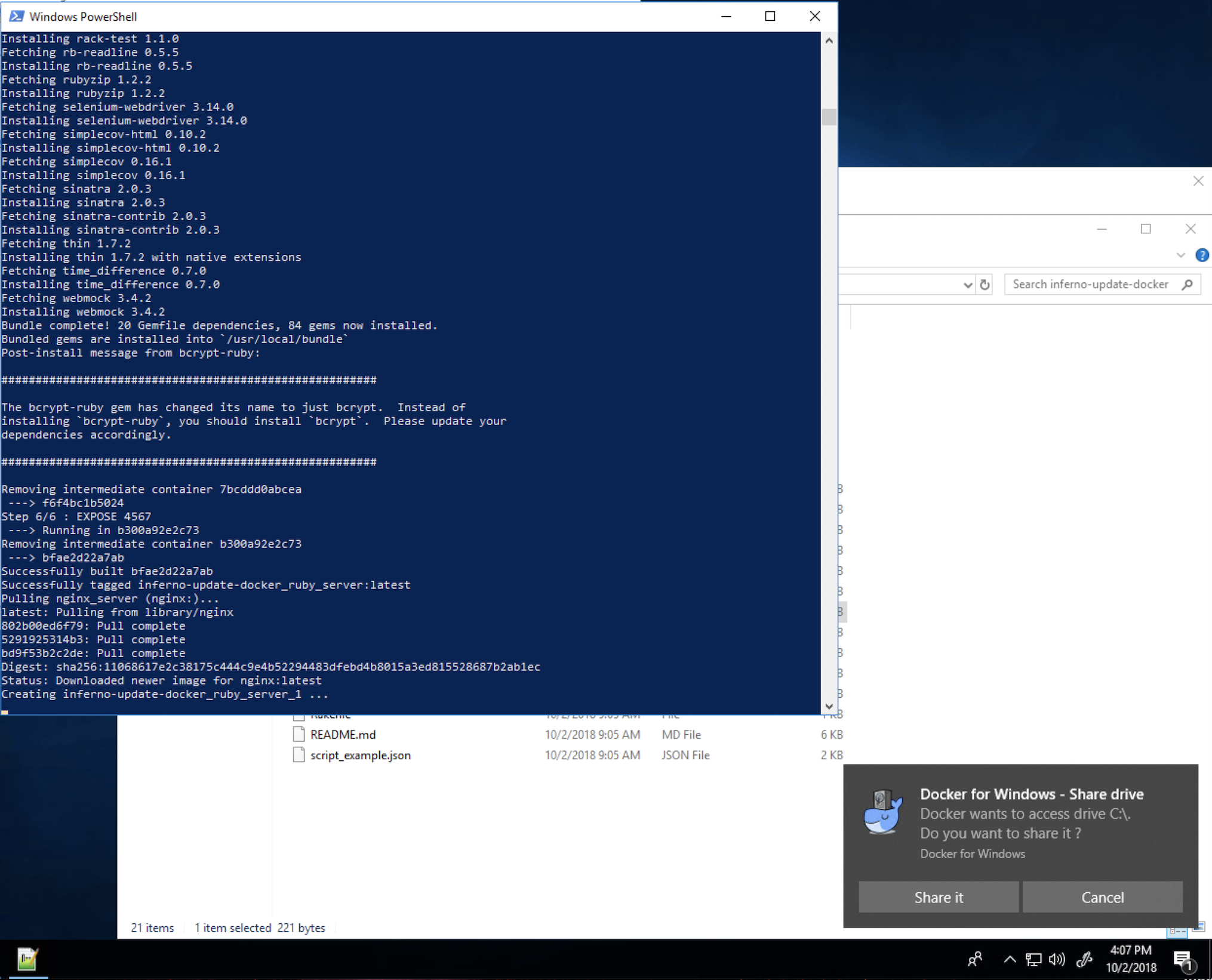Viewport: 1212px width, 980px height.
Task: Click the volume speaker tray icon
Action: pyautogui.click(x=1057, y=959)
